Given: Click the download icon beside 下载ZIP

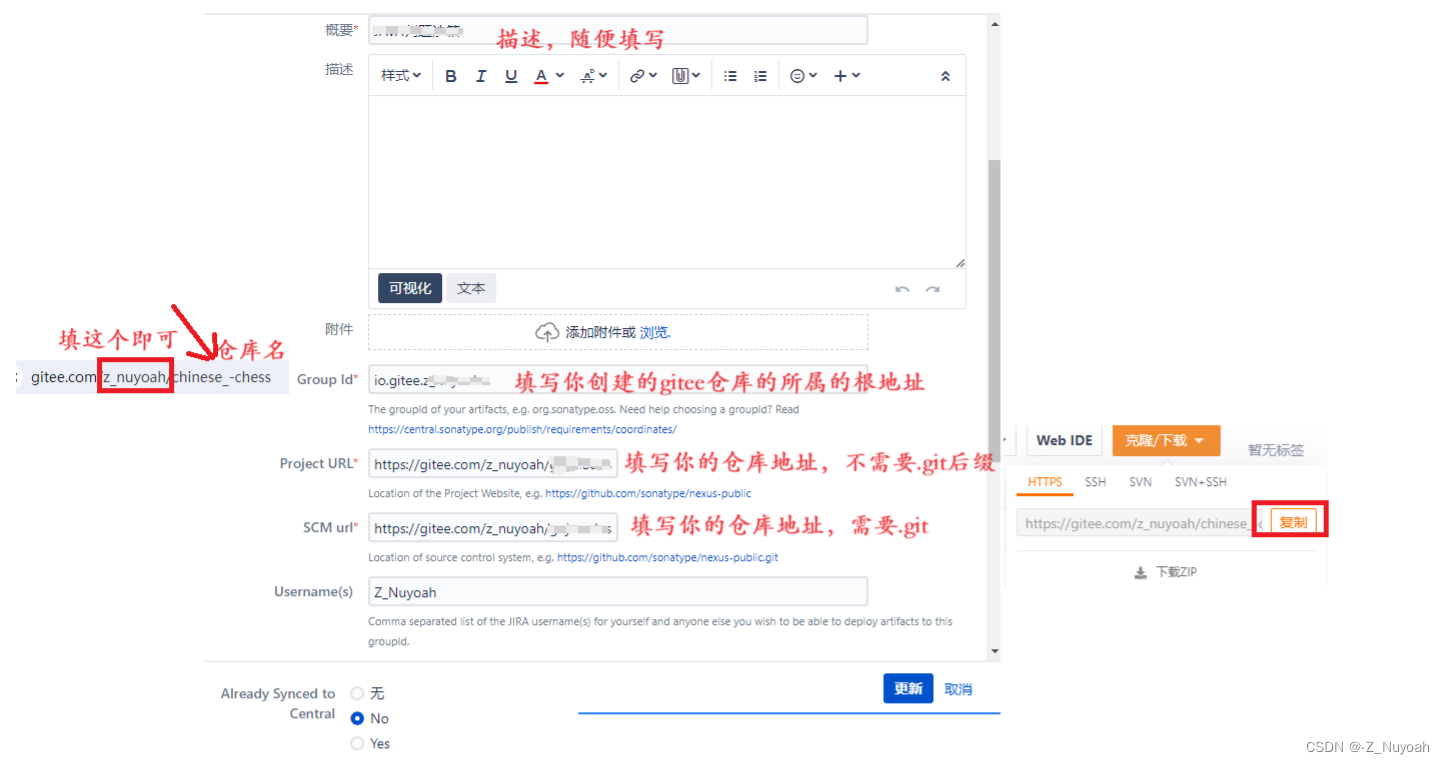Looking at the screenshot, I should (1140, 573).
